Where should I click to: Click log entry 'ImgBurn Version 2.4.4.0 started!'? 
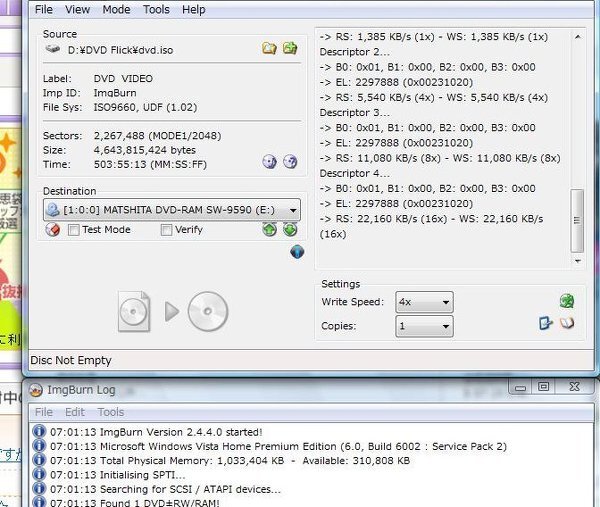(x=156, y=432)
